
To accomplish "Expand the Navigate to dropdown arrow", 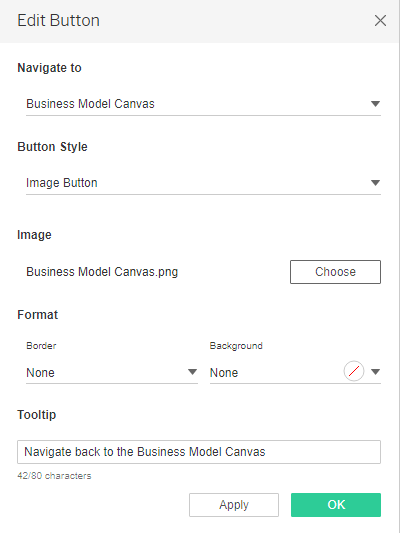I will pos(375,104).
